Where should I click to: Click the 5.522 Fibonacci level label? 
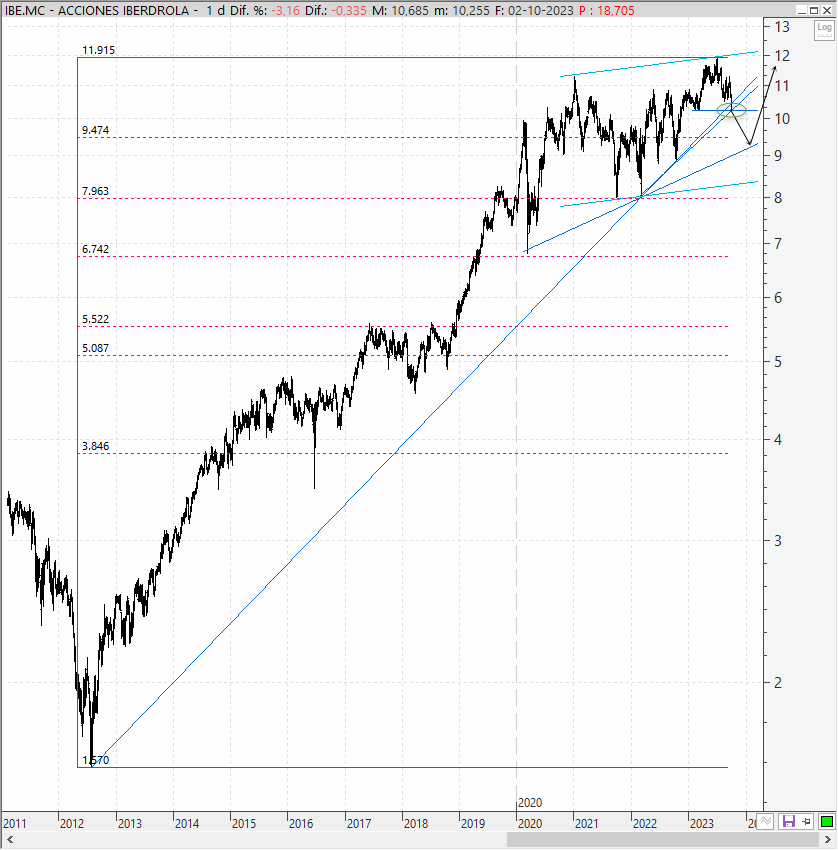coord(95,319)
